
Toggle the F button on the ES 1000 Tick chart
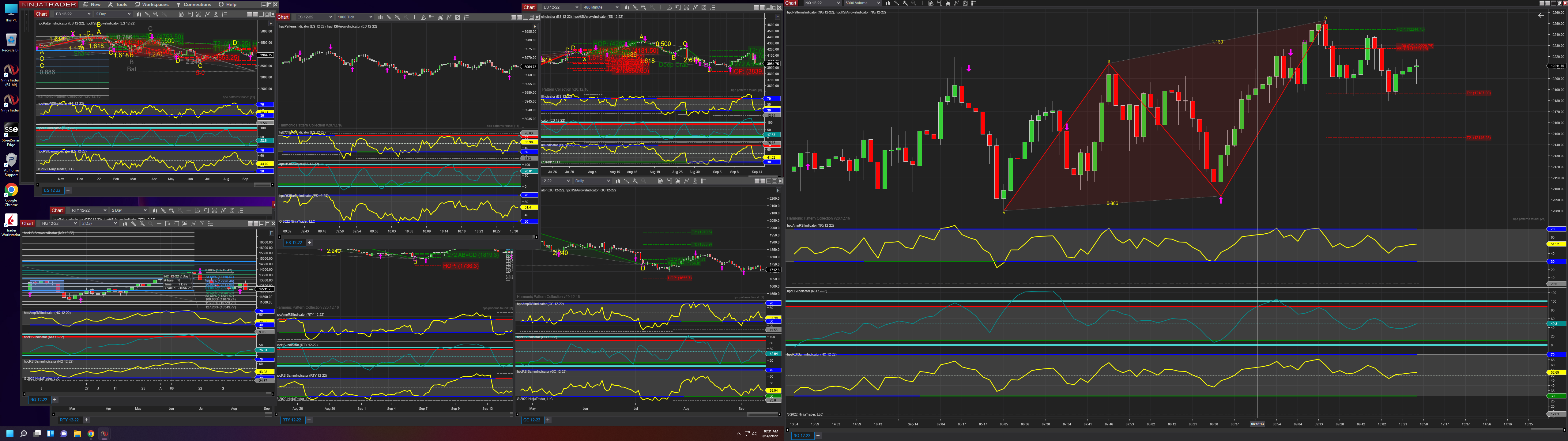(x=535, y=27)
